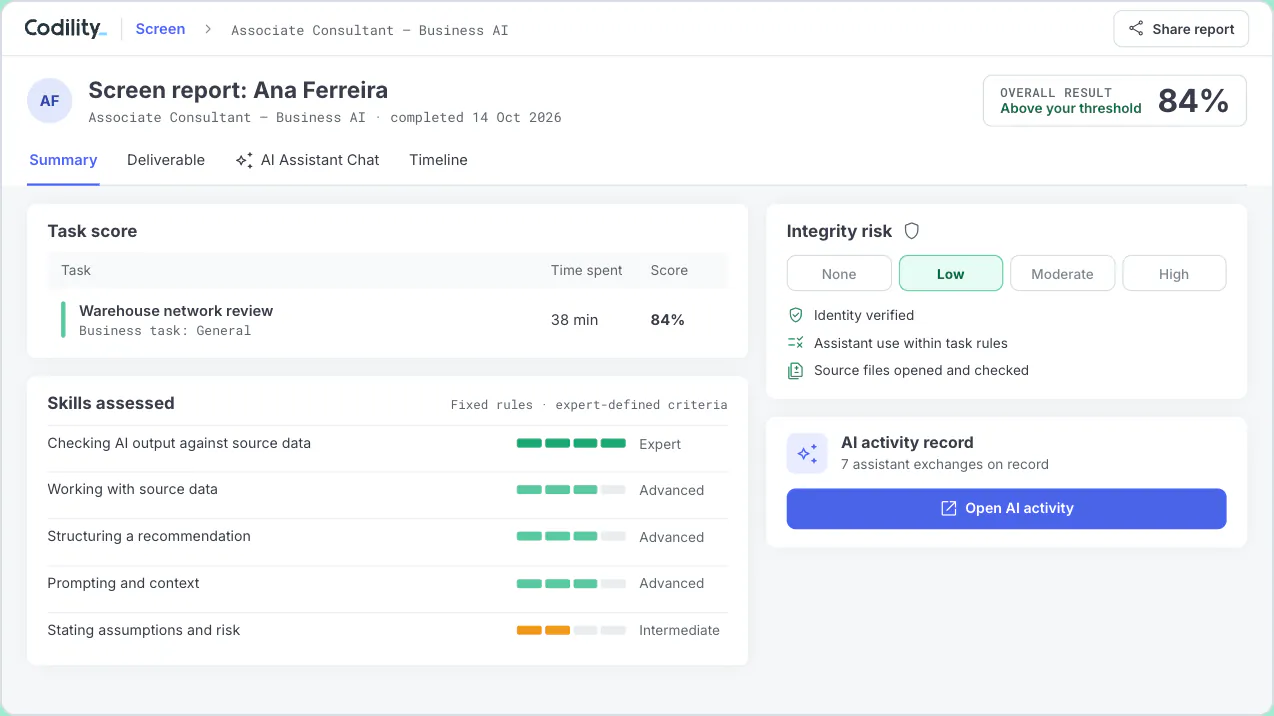Click the AF avatar circle
This screenshot has height=716, width=1274.
pos(49,101)
